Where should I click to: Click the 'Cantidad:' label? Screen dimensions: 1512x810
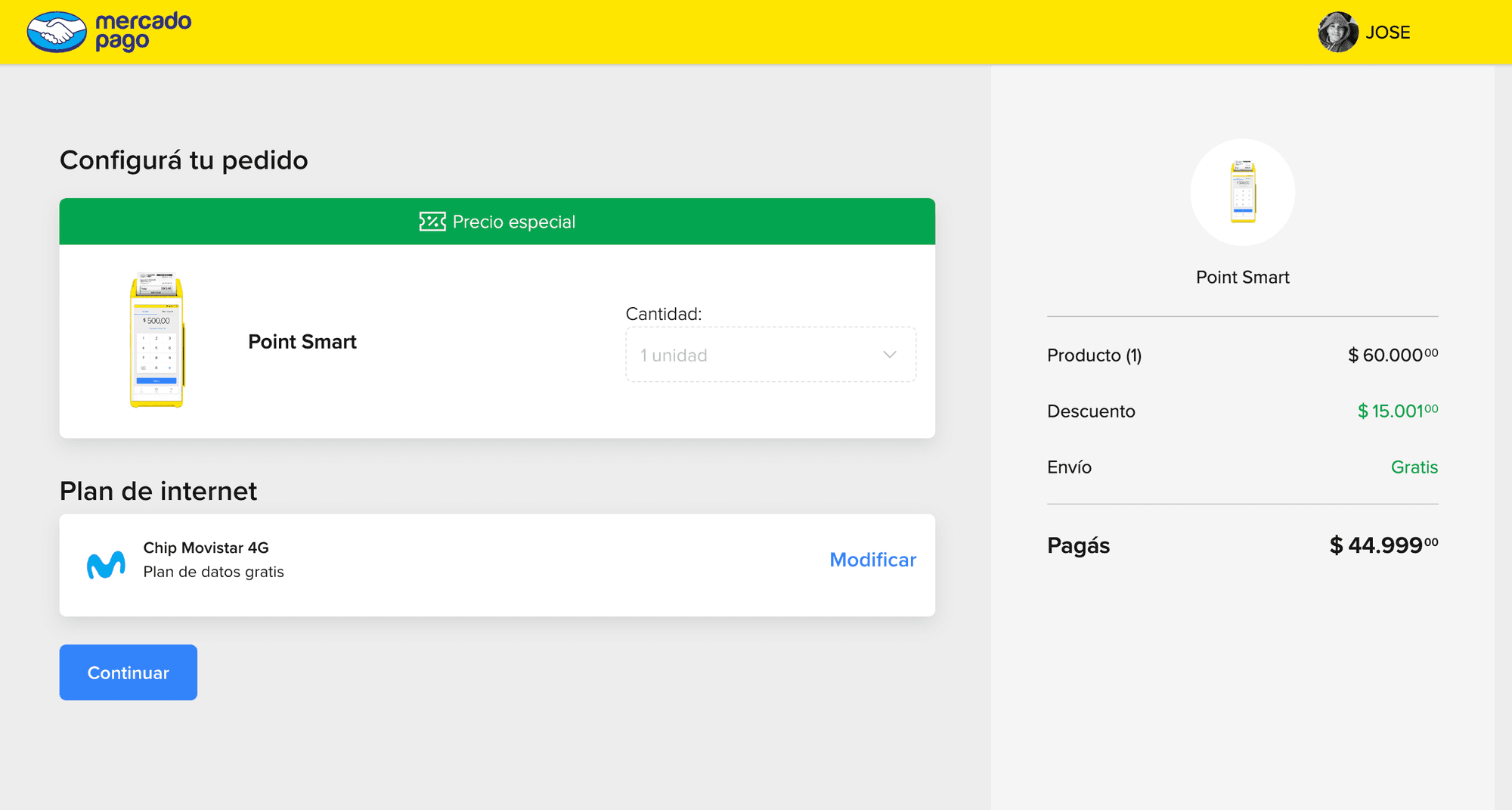[x=664, y=314]
